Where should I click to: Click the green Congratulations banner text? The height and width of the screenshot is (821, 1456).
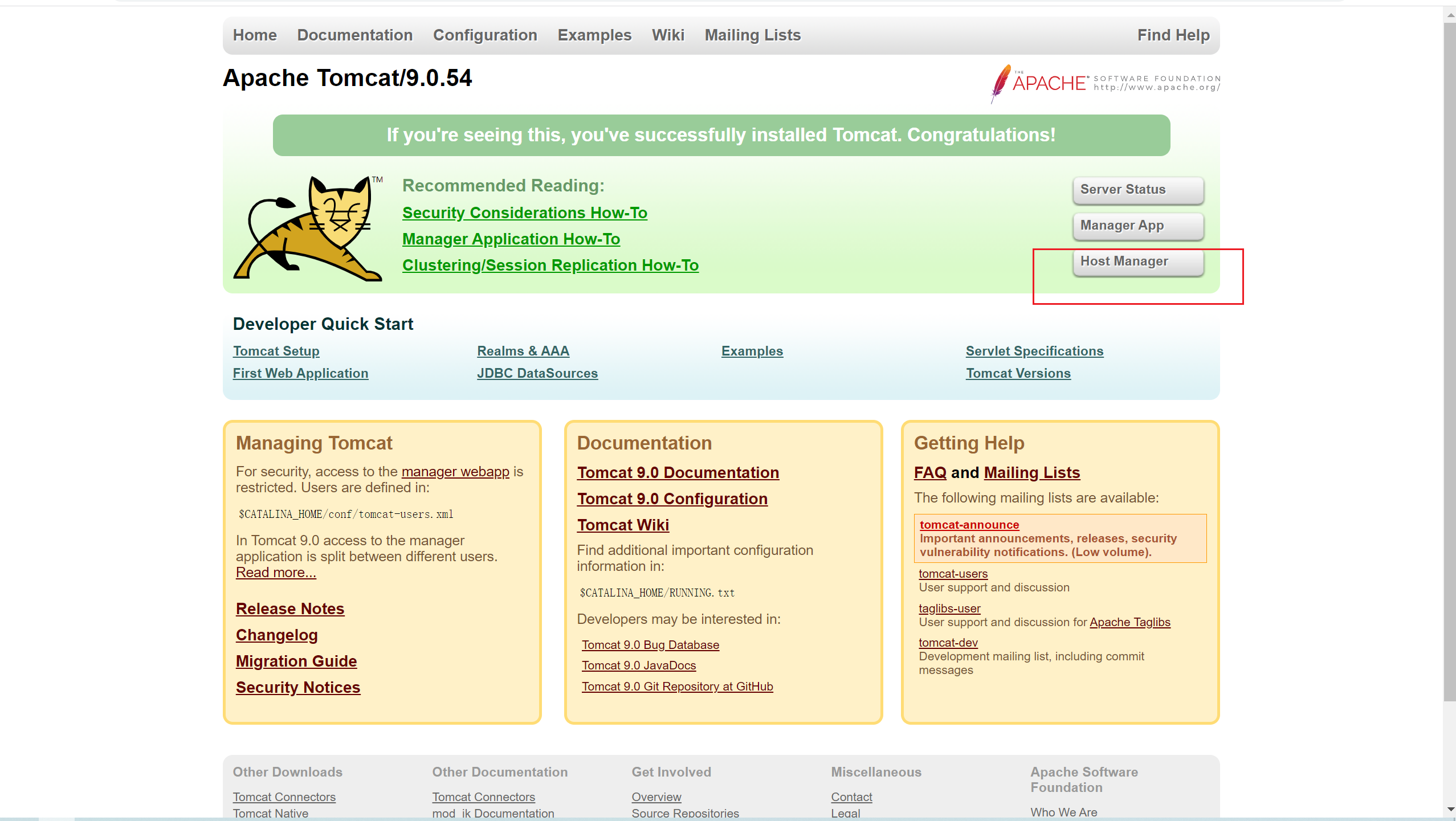[x=721, y=135]
